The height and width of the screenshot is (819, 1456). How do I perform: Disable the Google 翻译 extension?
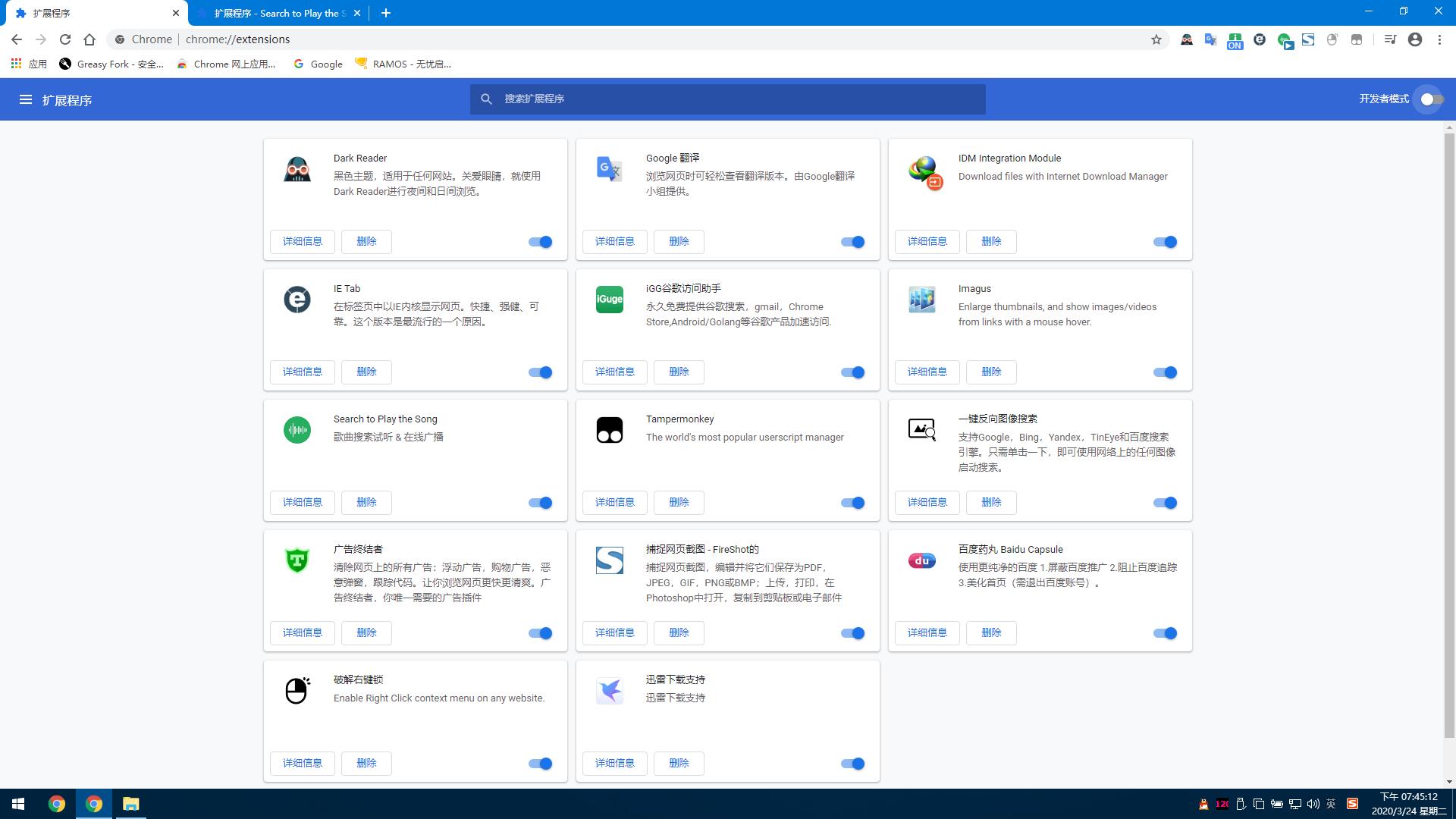click(x=853, y=242)
